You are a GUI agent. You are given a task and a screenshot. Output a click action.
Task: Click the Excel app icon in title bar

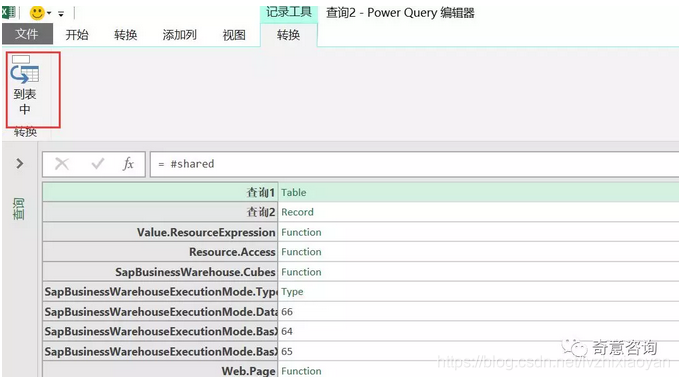9,12
